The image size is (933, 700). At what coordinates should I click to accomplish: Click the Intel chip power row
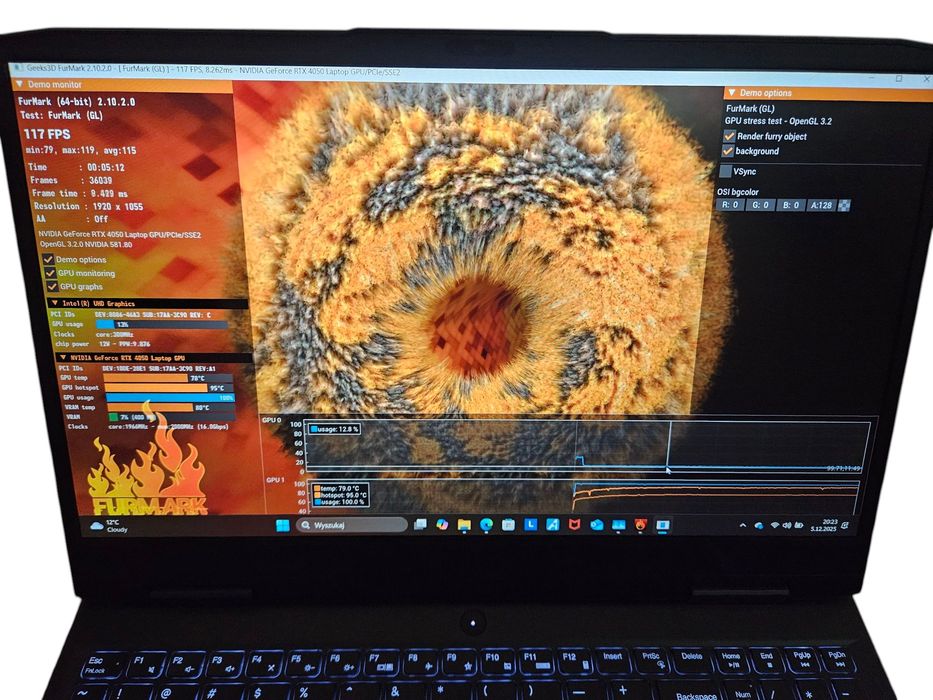(x=102, y=343)
